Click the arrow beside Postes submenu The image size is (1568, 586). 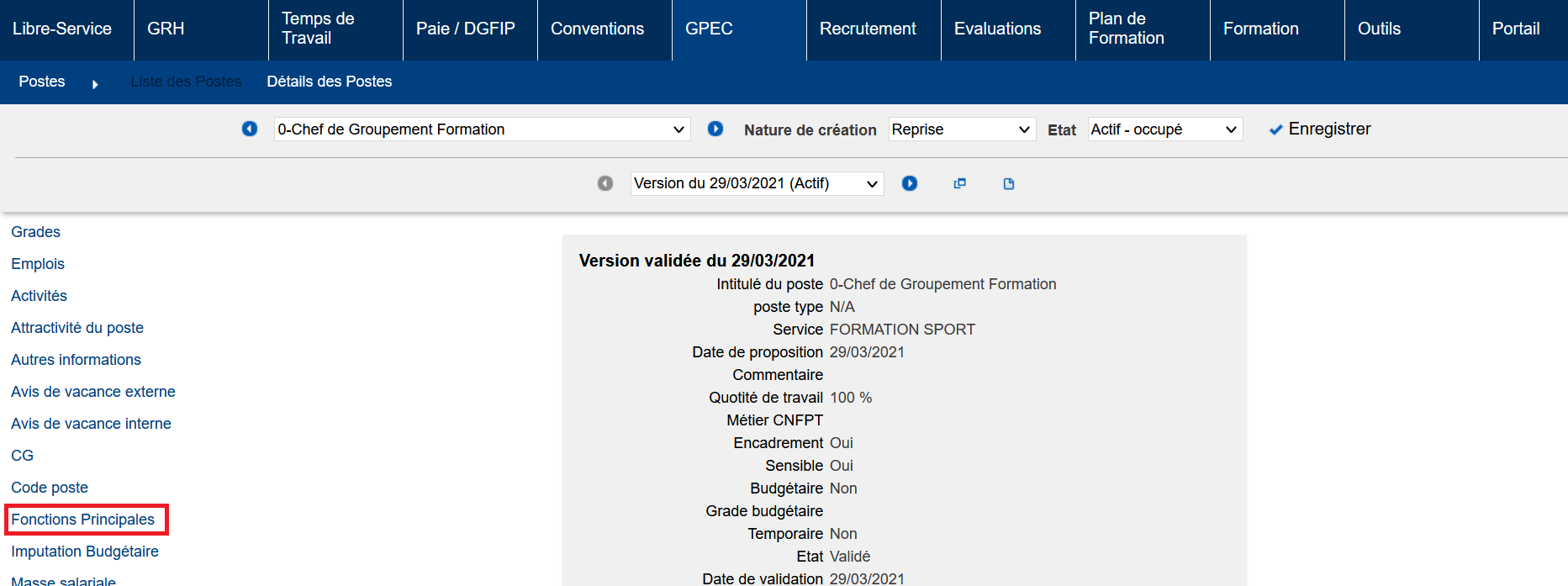(x=95, y=84)
